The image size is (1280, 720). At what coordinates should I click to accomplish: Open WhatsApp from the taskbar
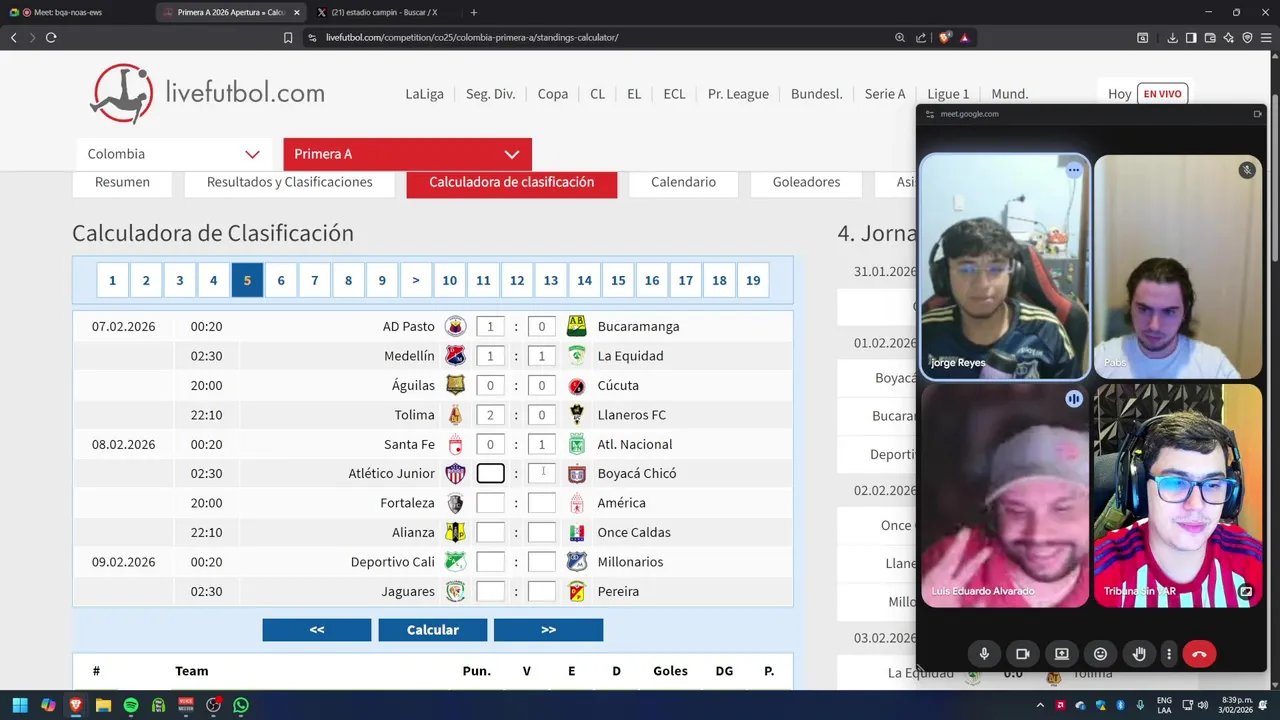[x=241, y=705]
